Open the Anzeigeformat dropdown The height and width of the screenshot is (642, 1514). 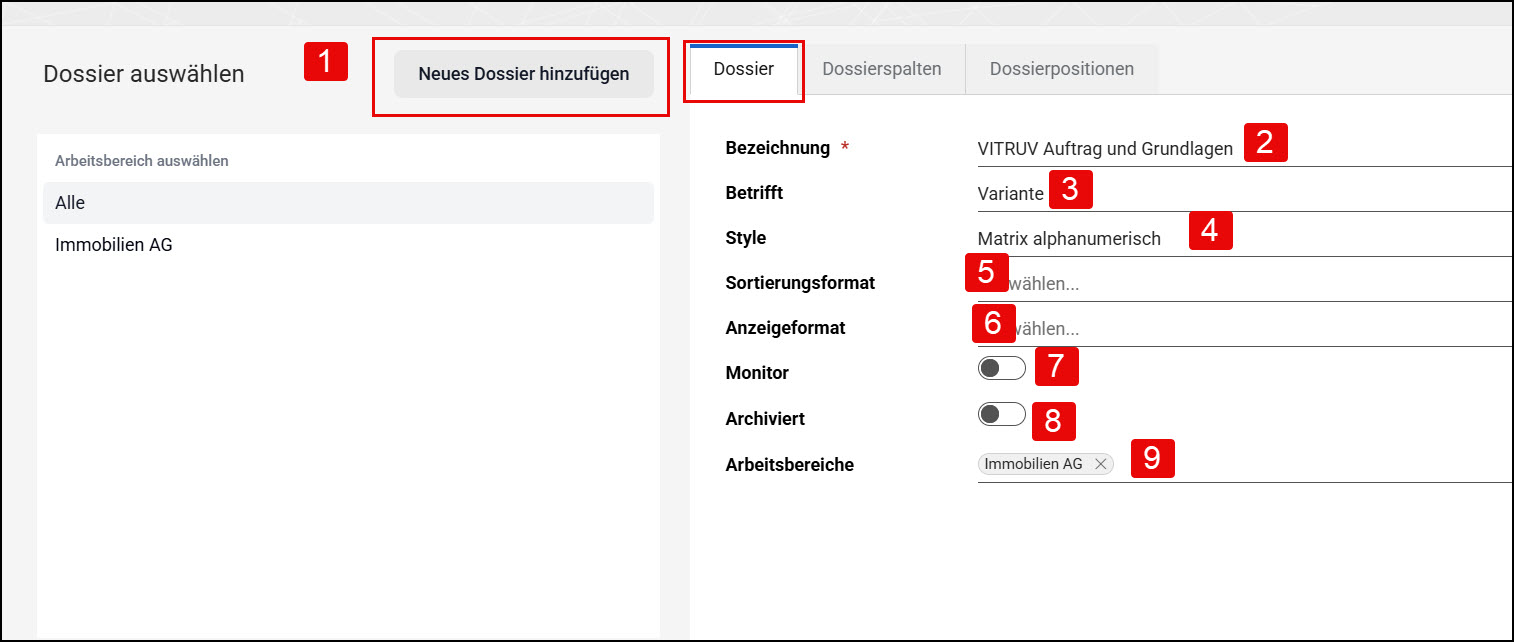[x=1245, y=329]
